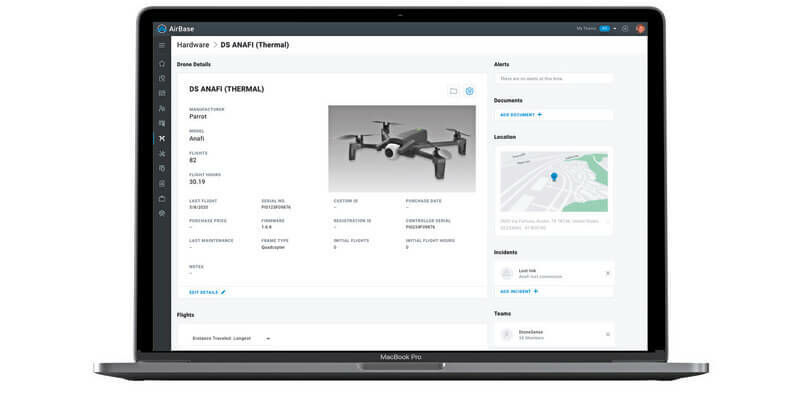Click the blue My Teams count badge
The height and width of the screenshot is (400, 800).
pos(605,29)
